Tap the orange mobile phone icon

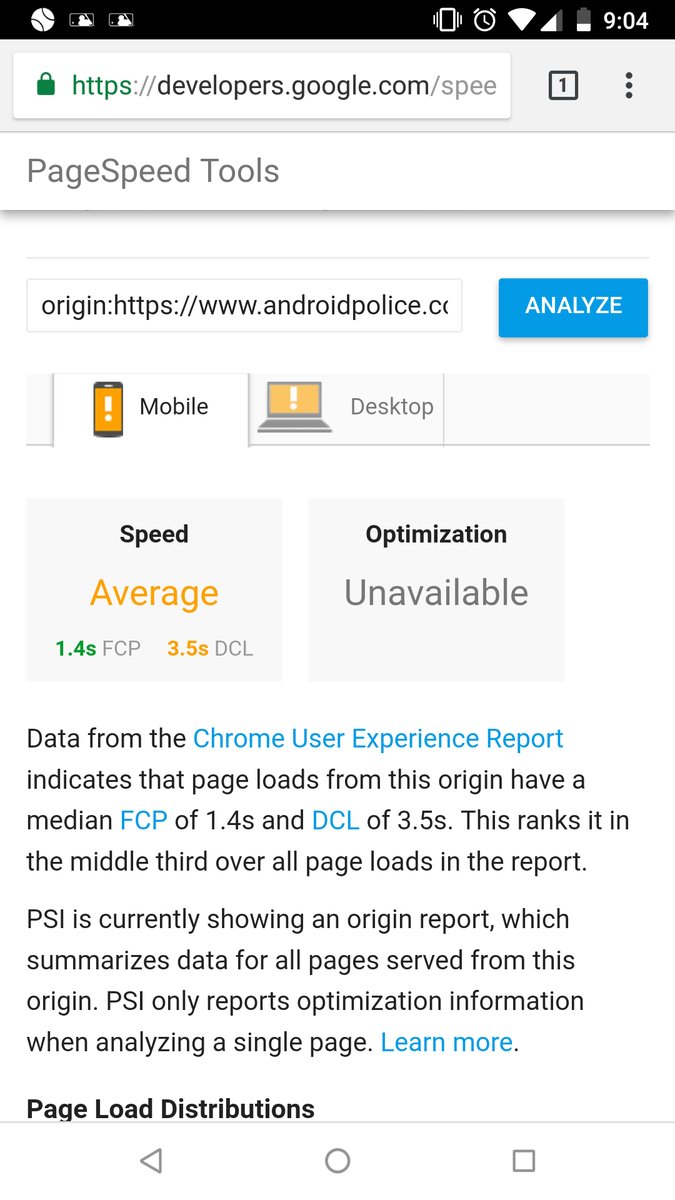108,408
